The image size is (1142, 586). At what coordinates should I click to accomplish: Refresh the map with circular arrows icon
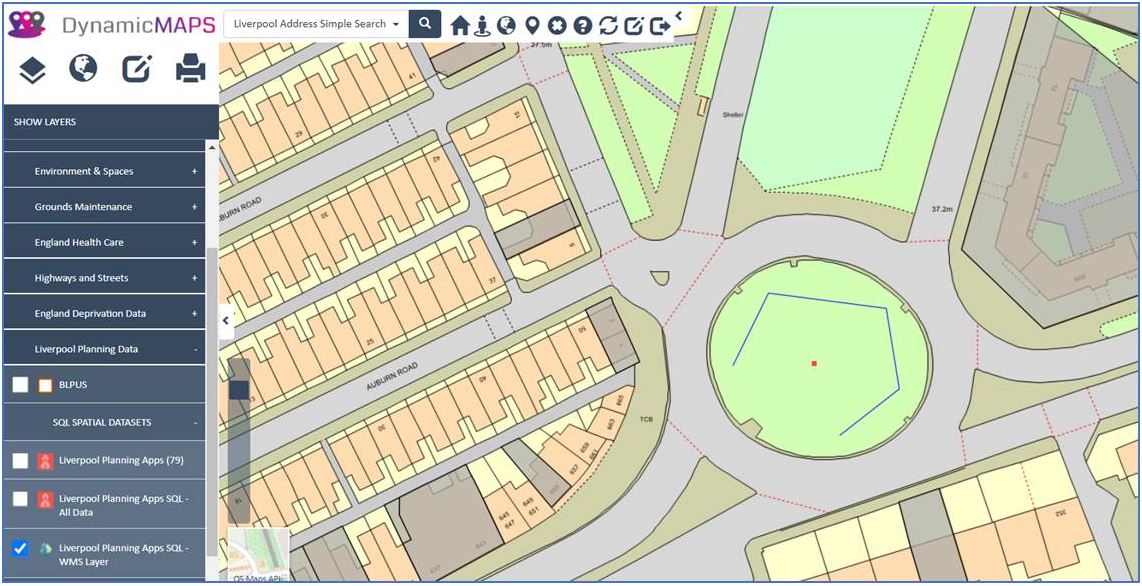point(608,26)
